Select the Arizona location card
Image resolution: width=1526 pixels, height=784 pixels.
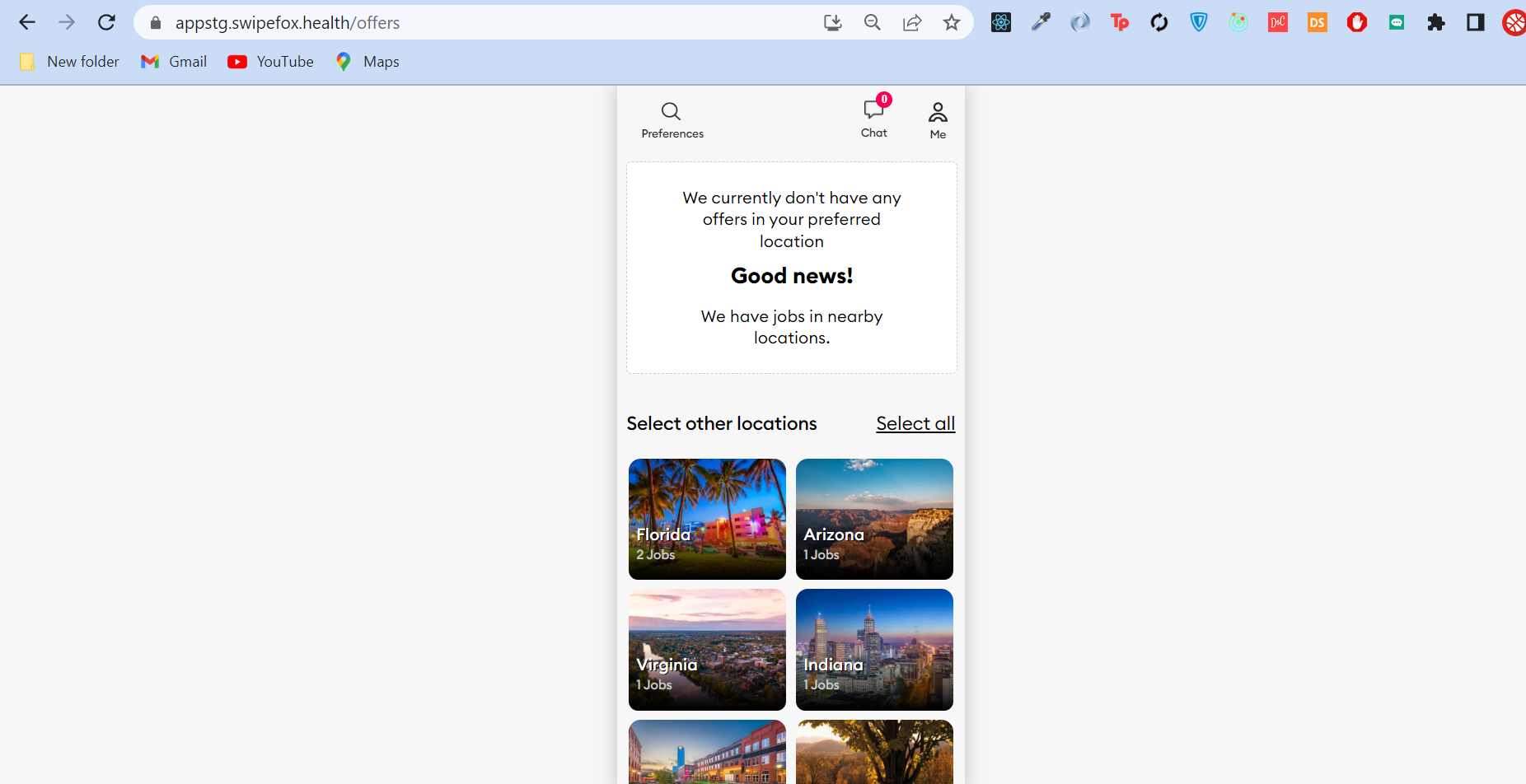click(x=874, y=519)
